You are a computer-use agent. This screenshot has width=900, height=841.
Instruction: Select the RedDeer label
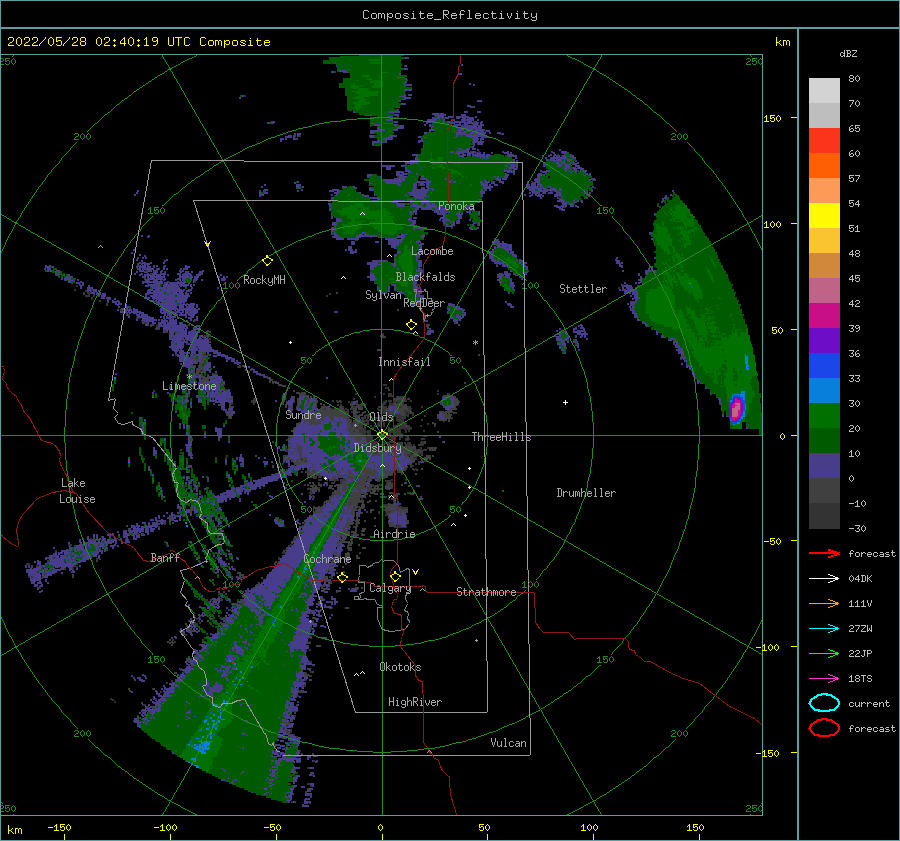click(424, 303)
